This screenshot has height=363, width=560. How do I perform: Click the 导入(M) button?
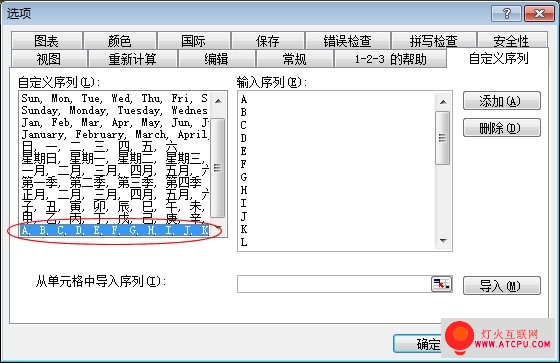tap(501, 286)
